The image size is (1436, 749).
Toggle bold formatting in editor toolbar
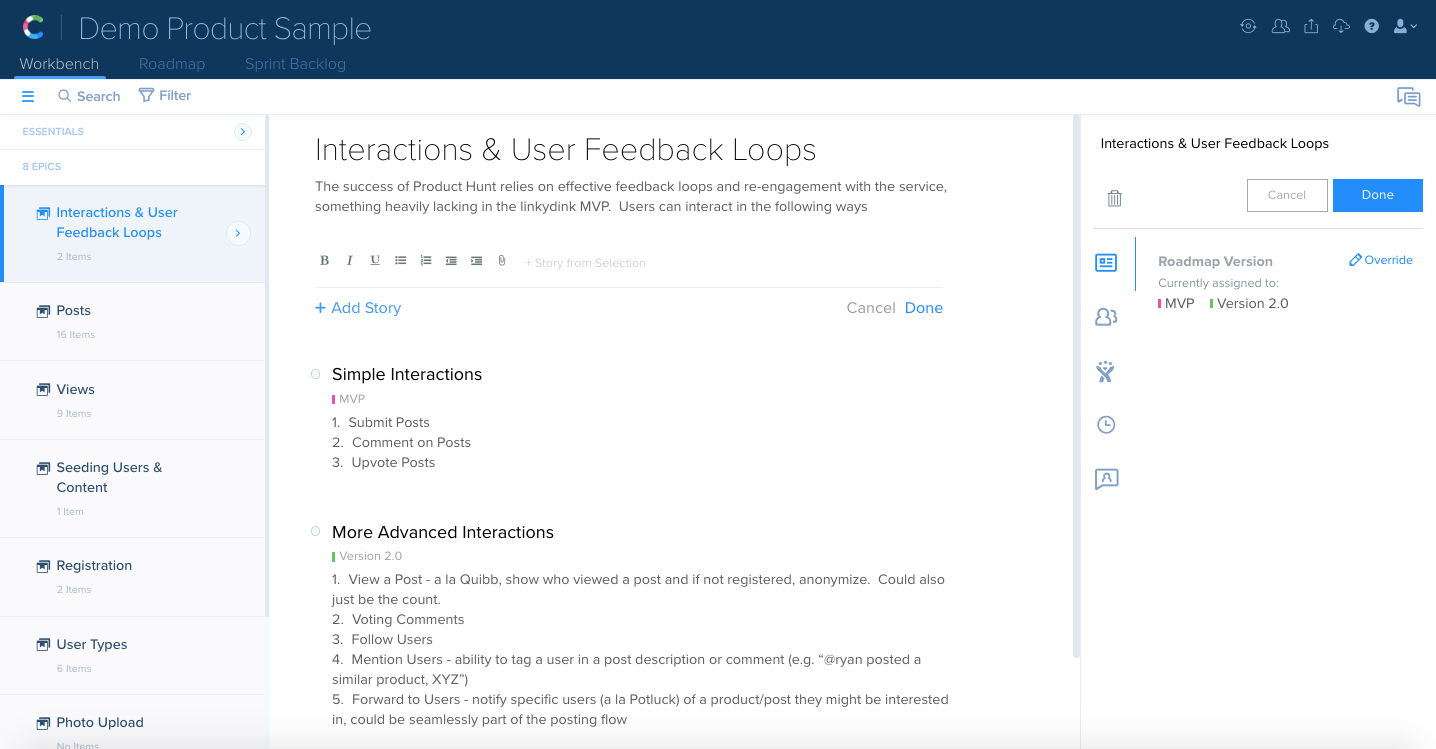coord(324,261)
